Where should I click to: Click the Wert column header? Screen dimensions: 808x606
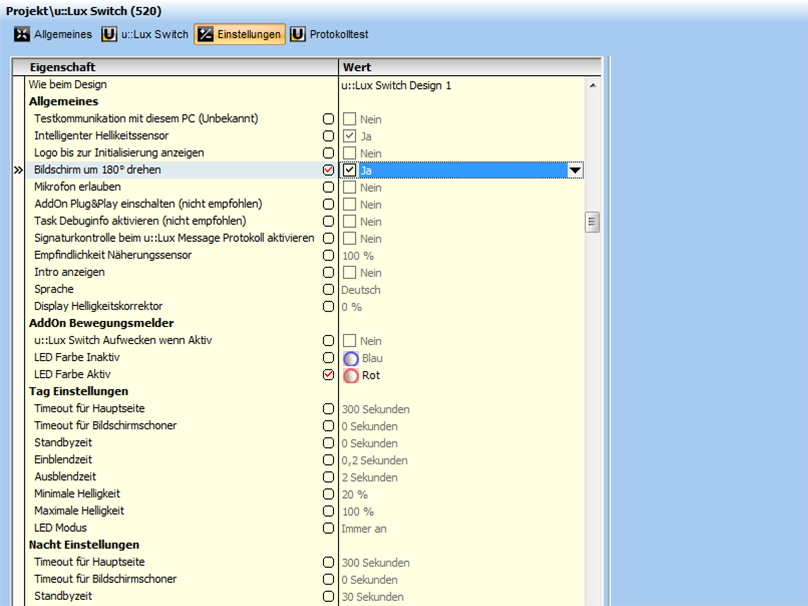coord(470,67)
